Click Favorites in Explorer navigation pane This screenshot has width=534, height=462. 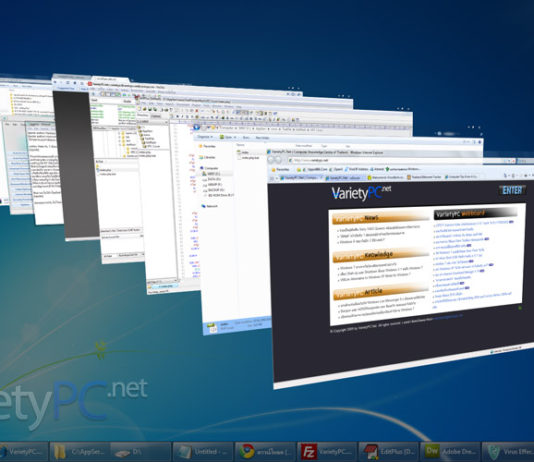(207, 146)
